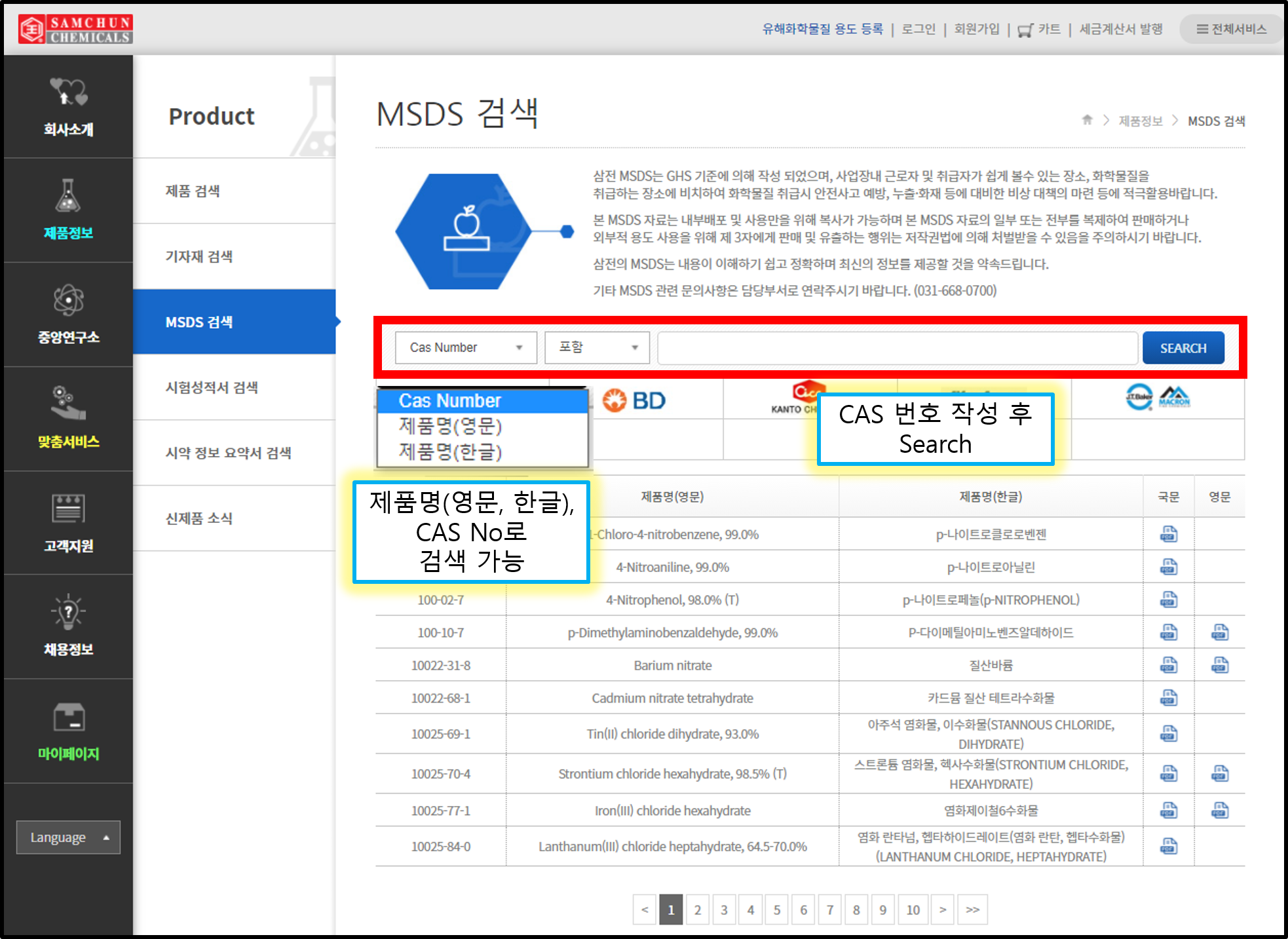Select 제품명(영문) from dropdown list
1288x939 pixels.
pyautogui.click(x=450, y=427)
